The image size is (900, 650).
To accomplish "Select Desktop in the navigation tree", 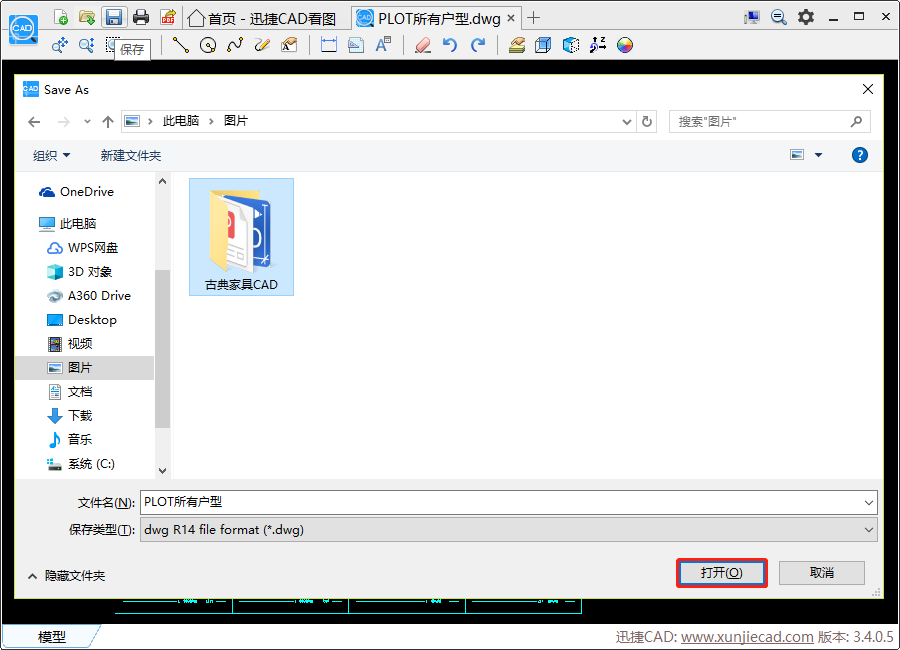I will coord(92,320).
